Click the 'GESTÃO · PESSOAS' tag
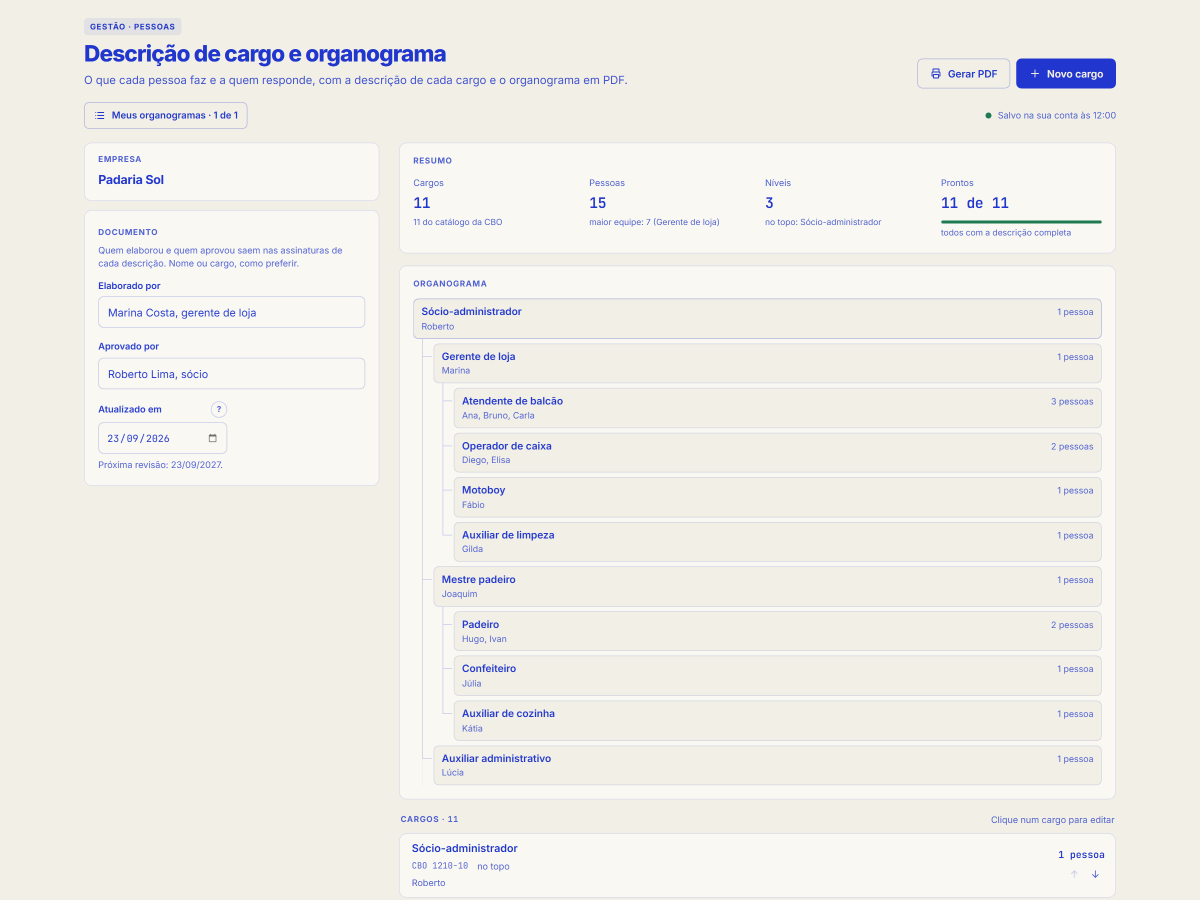 (x=133, y=27)
